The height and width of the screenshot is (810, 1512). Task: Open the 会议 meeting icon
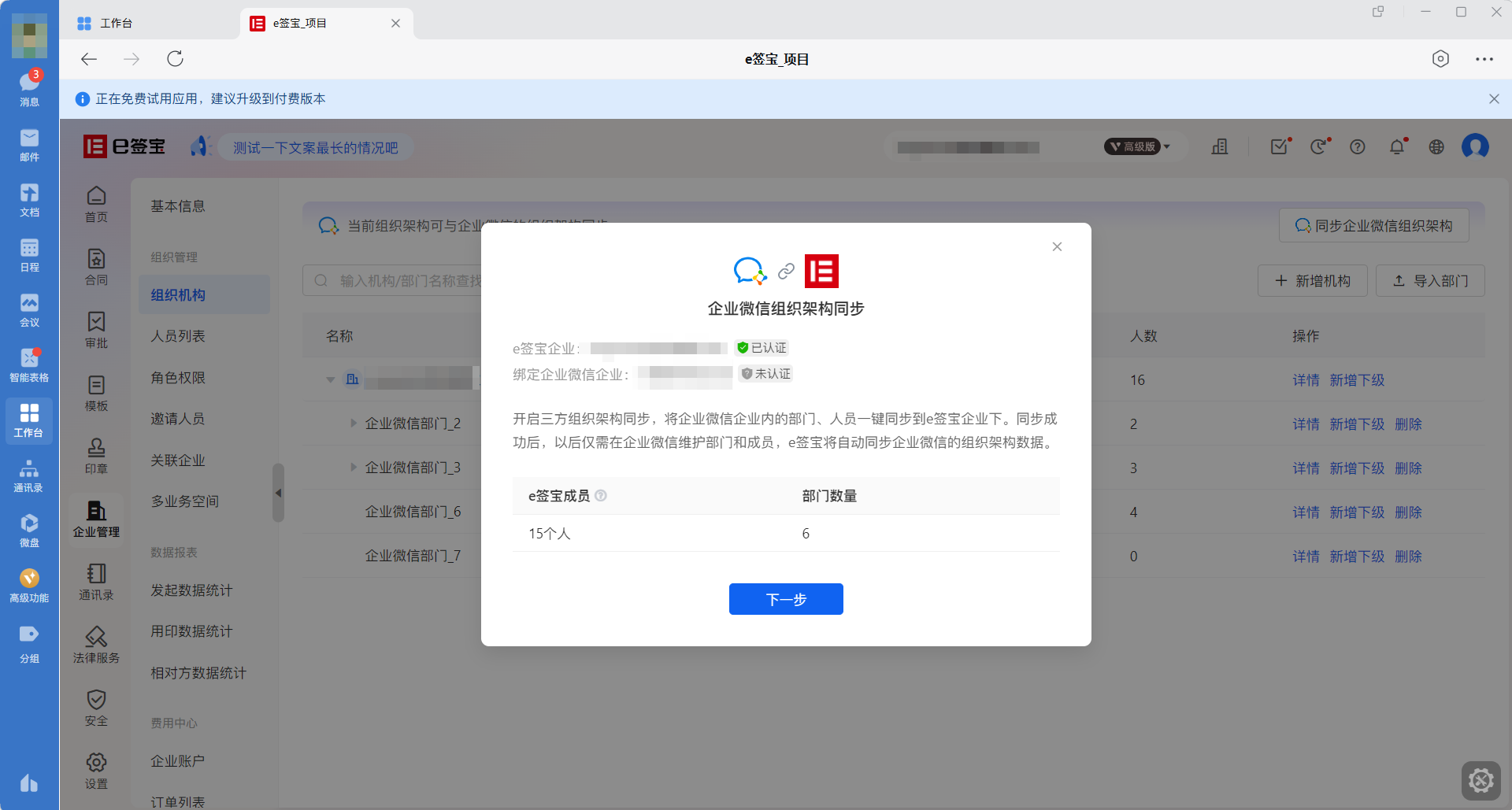[x=29, y=310]
